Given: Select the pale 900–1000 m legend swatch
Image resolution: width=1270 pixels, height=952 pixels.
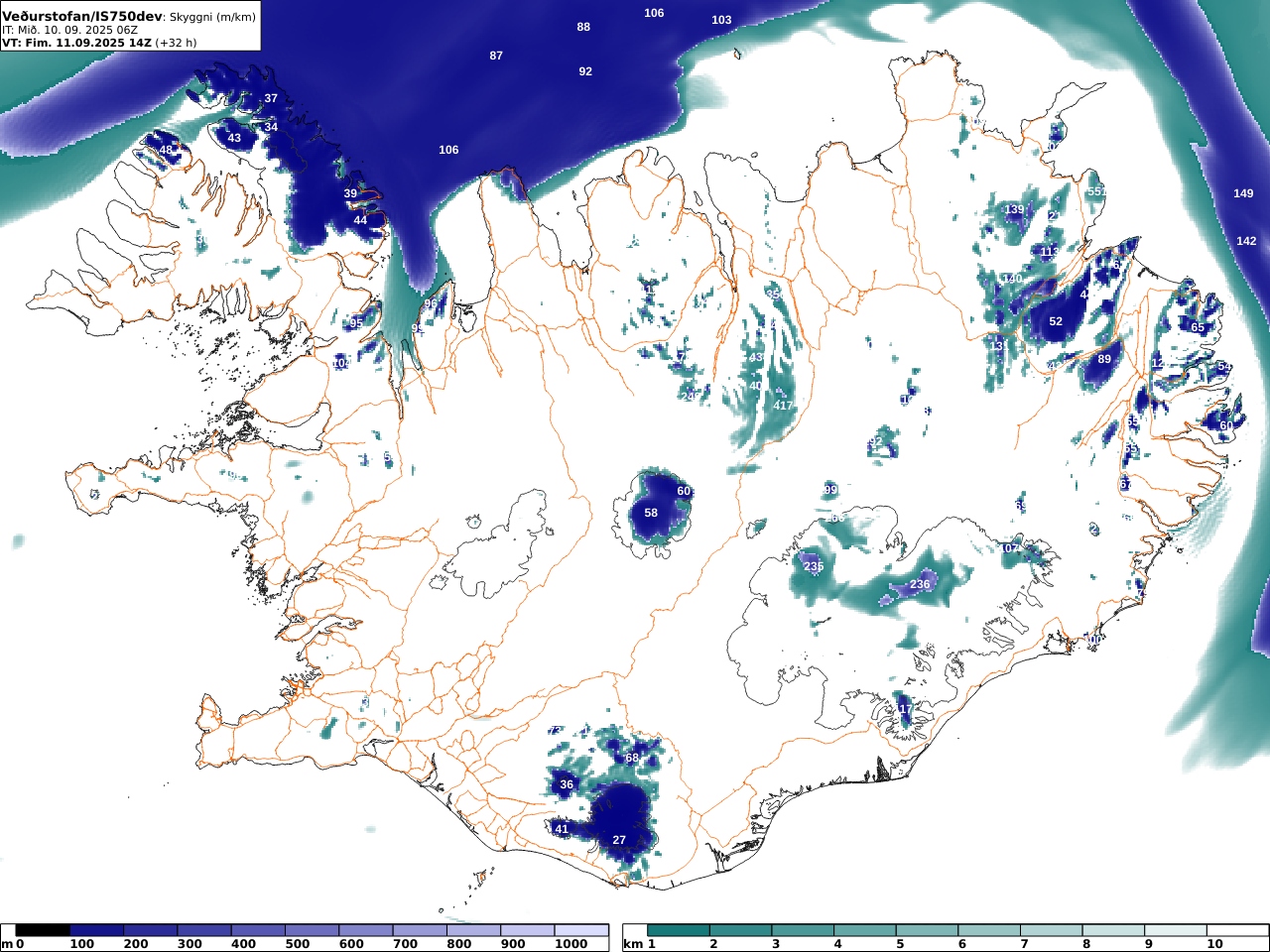Looking at the screenshot, I should pos(527,930).
